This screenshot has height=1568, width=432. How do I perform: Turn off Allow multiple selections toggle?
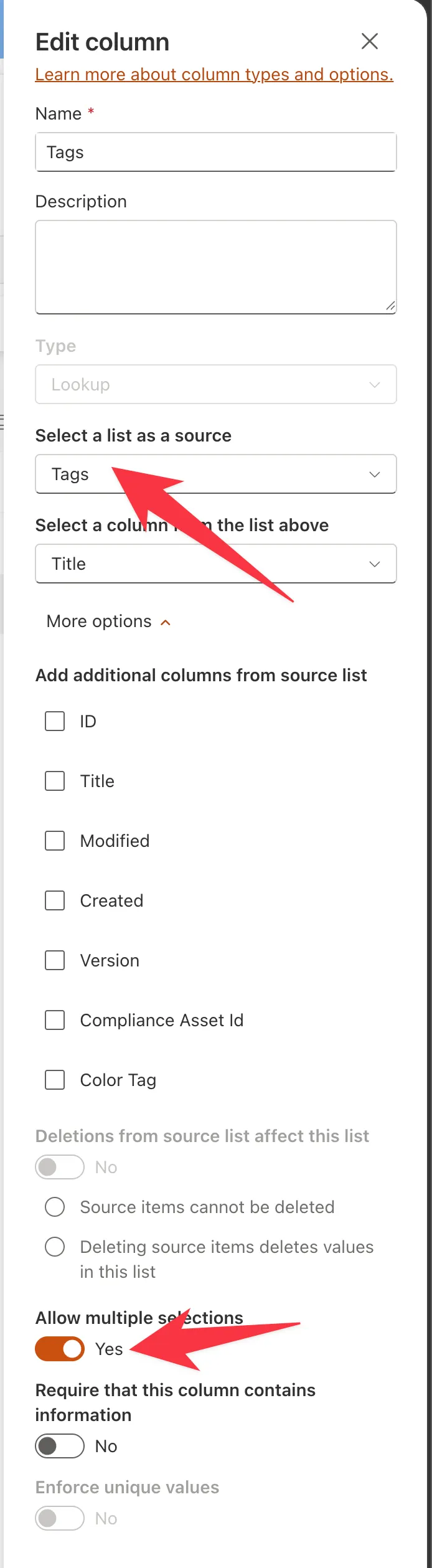60,1349
